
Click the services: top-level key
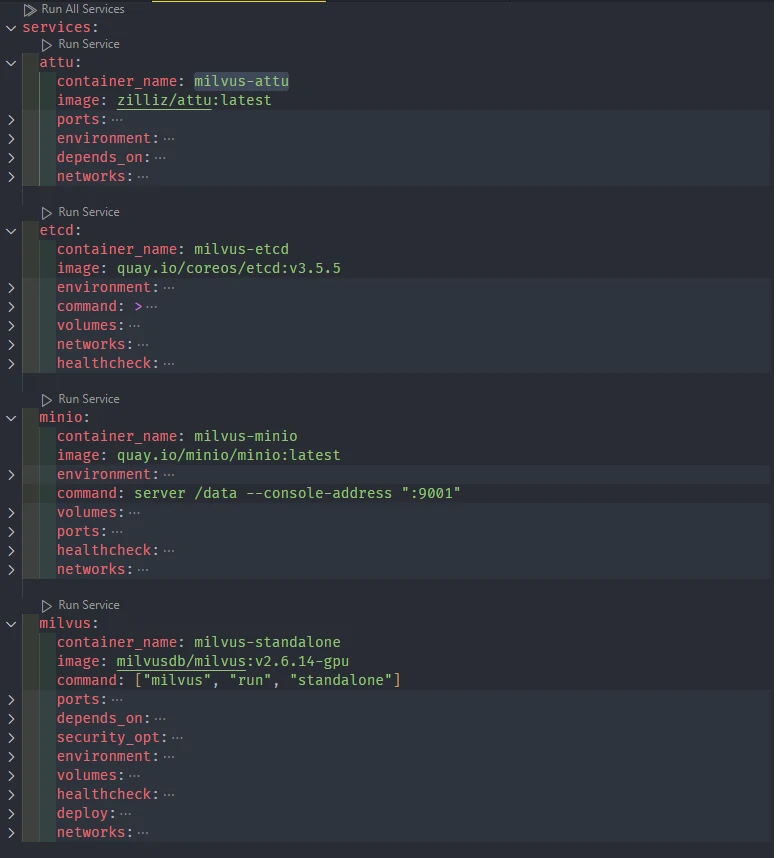point(60,27)
